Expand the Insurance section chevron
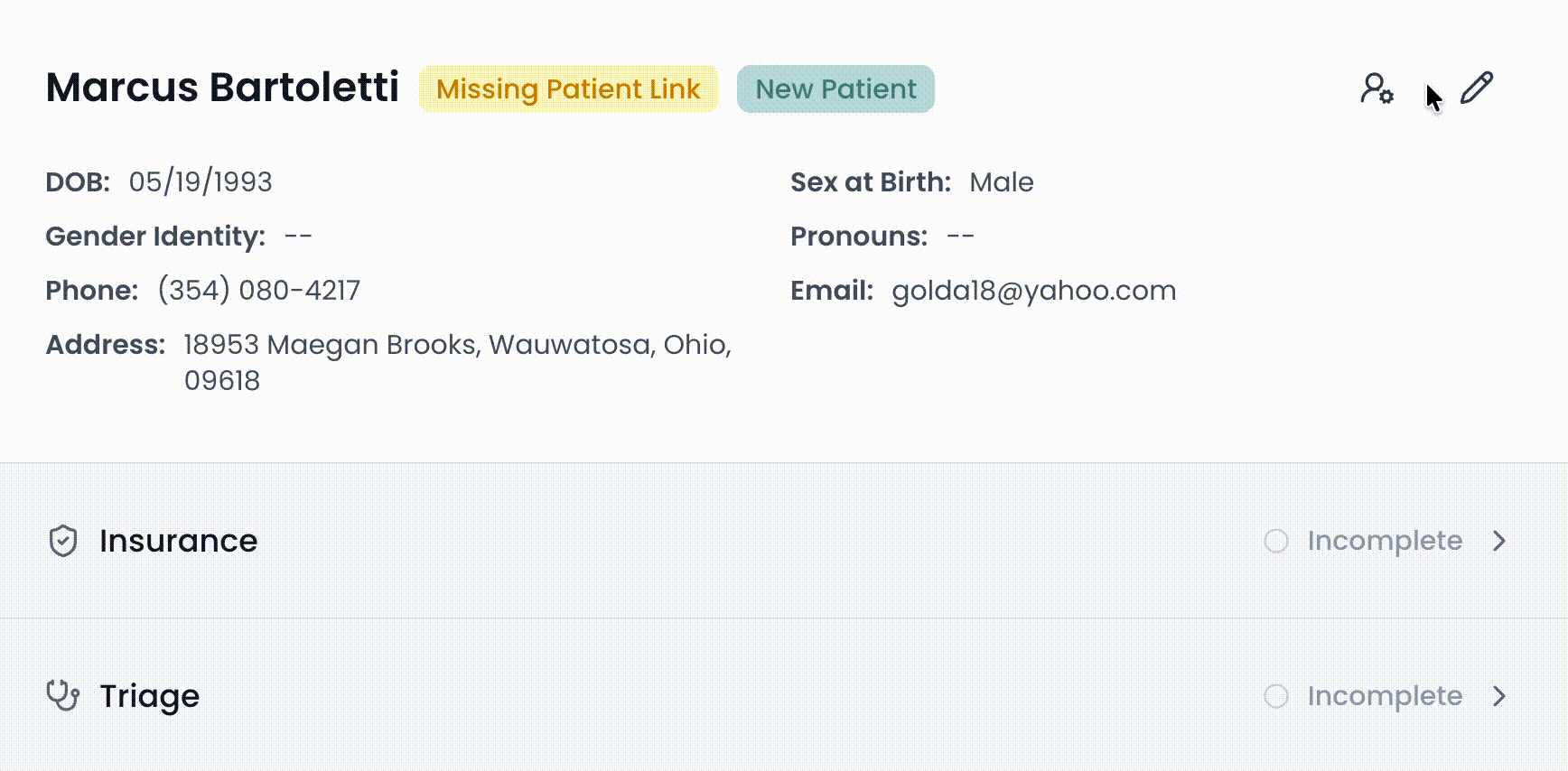The height and width of the screenshot is (771, 1568). 1499,541
